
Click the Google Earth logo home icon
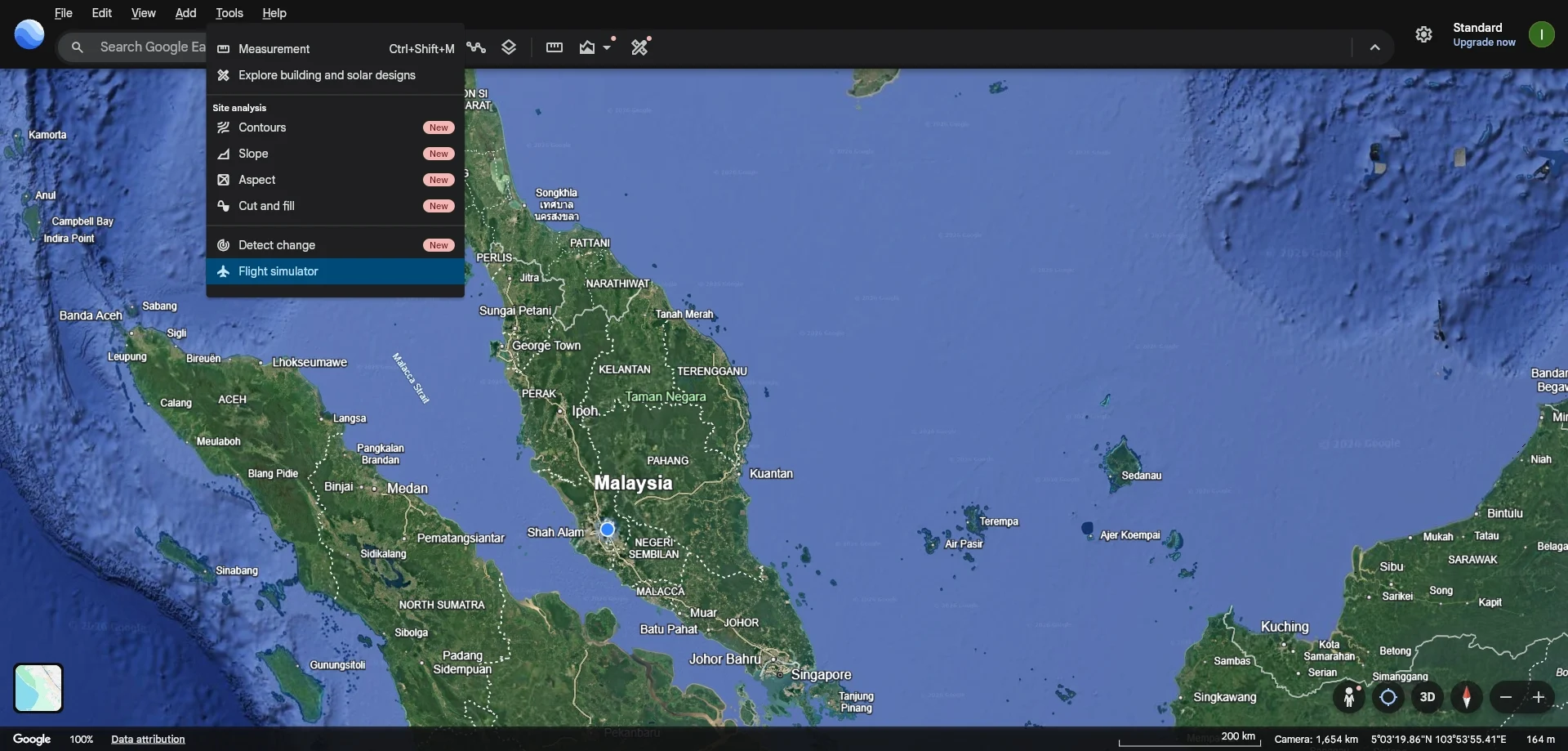point(29,34)
